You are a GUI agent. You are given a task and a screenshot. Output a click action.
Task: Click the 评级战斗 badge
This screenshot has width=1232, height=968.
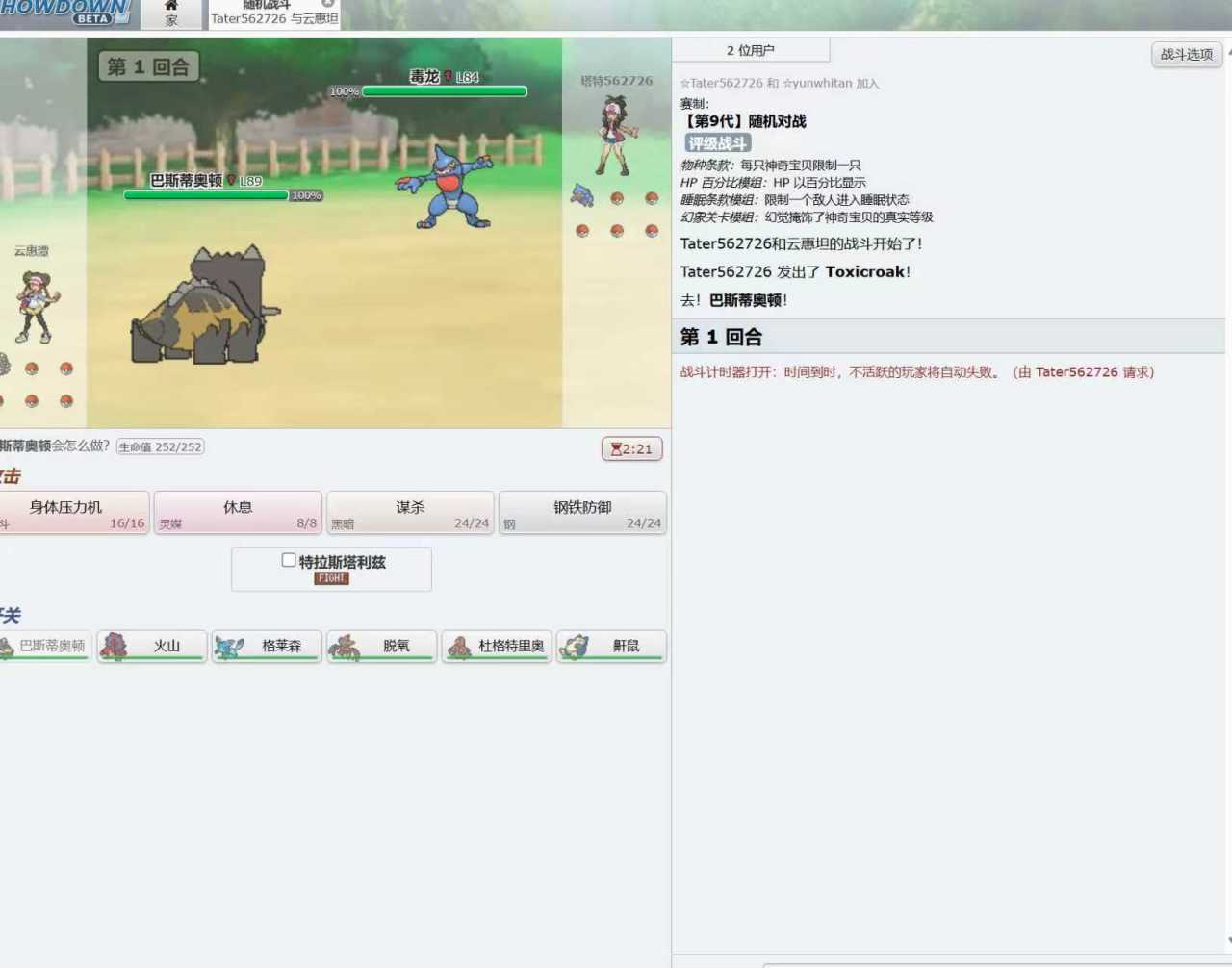tap(718, 143)
